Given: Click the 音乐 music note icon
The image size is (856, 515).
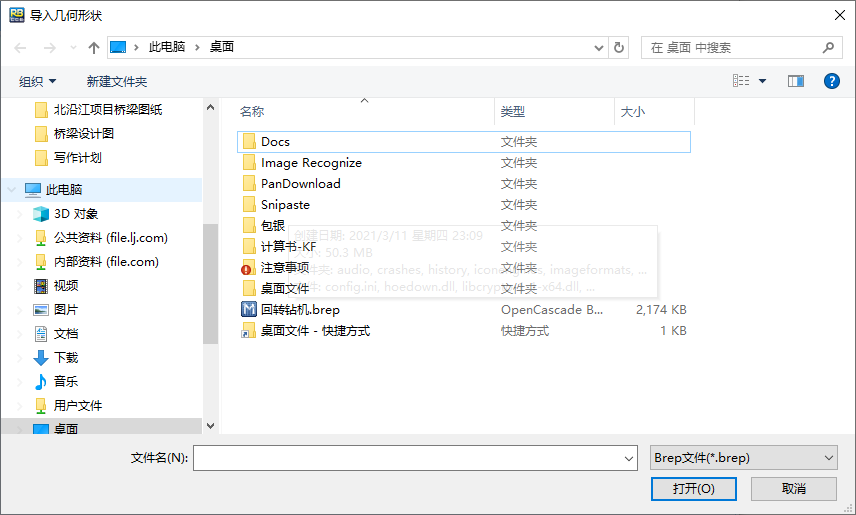Looking at the screenshot, I should [41, 382].
